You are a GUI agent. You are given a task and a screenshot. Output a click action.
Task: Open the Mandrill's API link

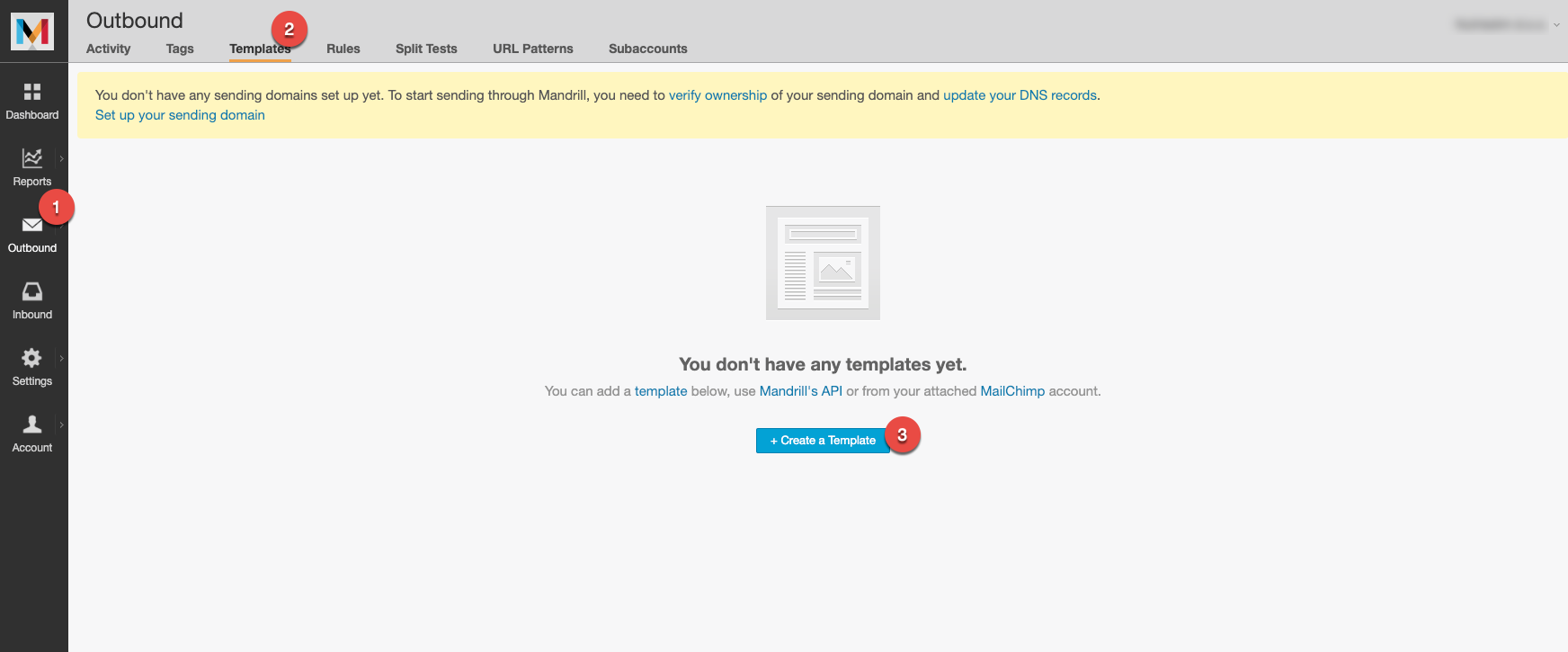click(801, 391)
